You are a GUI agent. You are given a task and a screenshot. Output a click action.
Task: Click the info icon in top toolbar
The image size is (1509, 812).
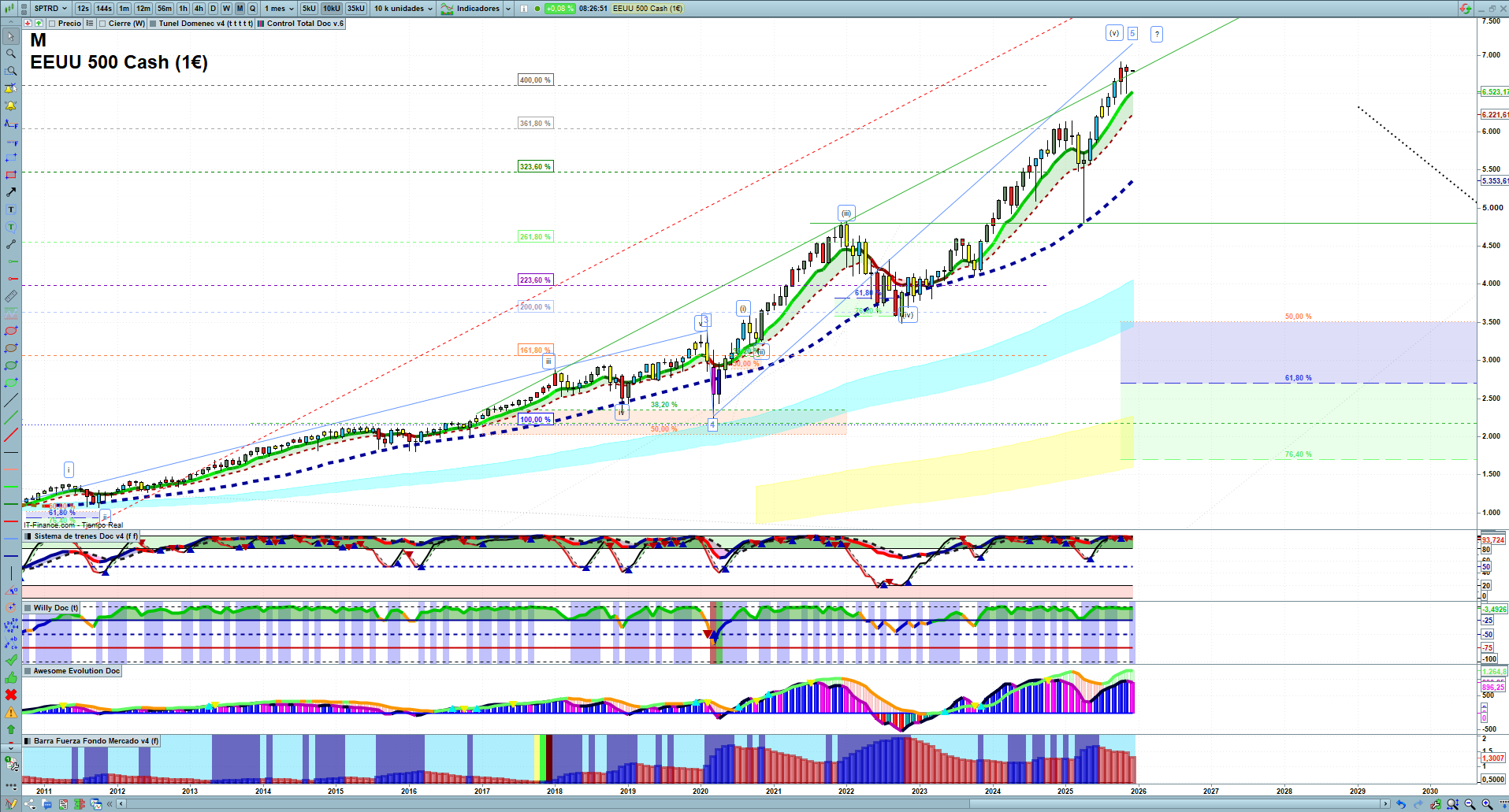coord(525,9)
